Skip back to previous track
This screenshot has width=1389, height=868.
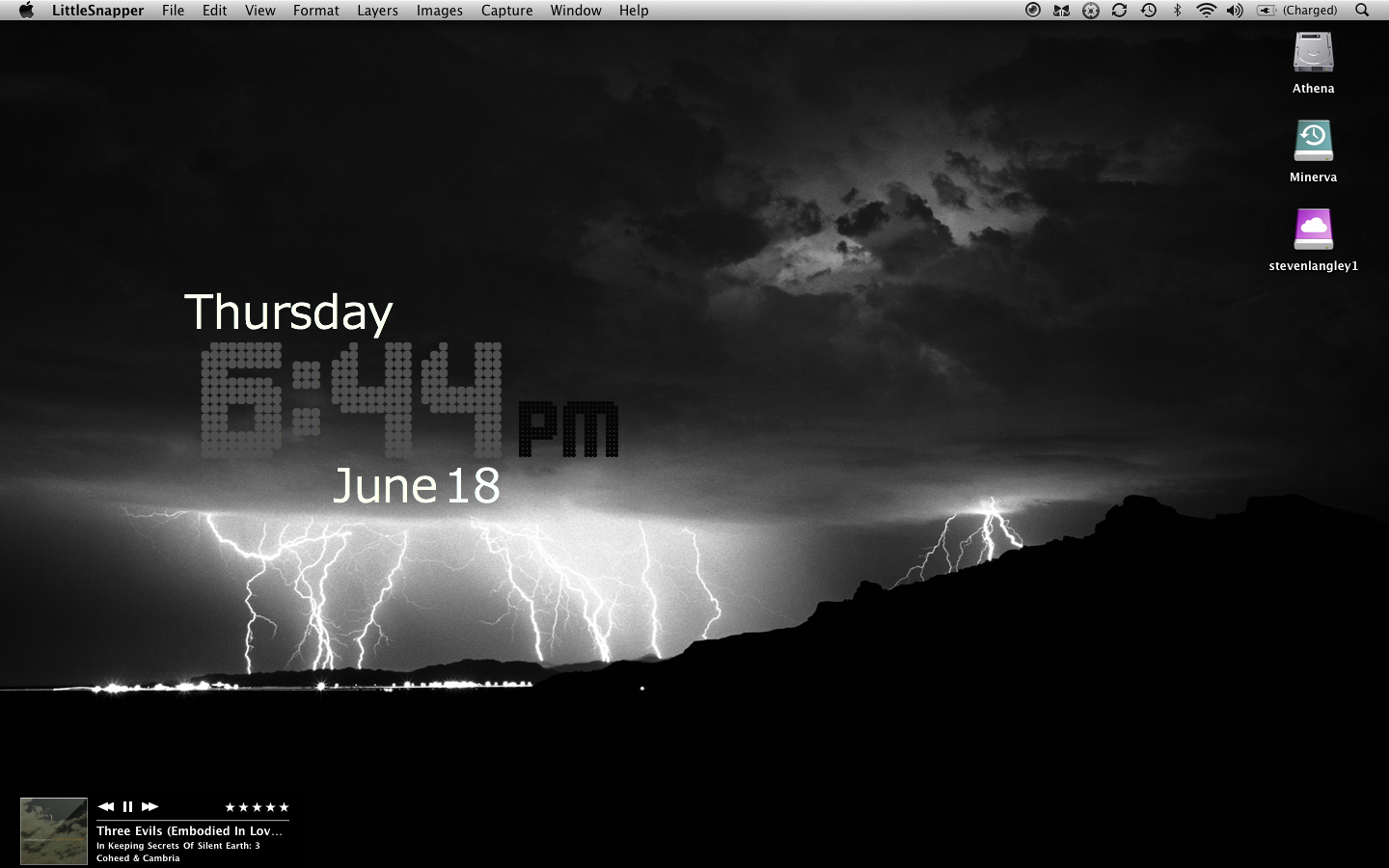tap(106, 806)
